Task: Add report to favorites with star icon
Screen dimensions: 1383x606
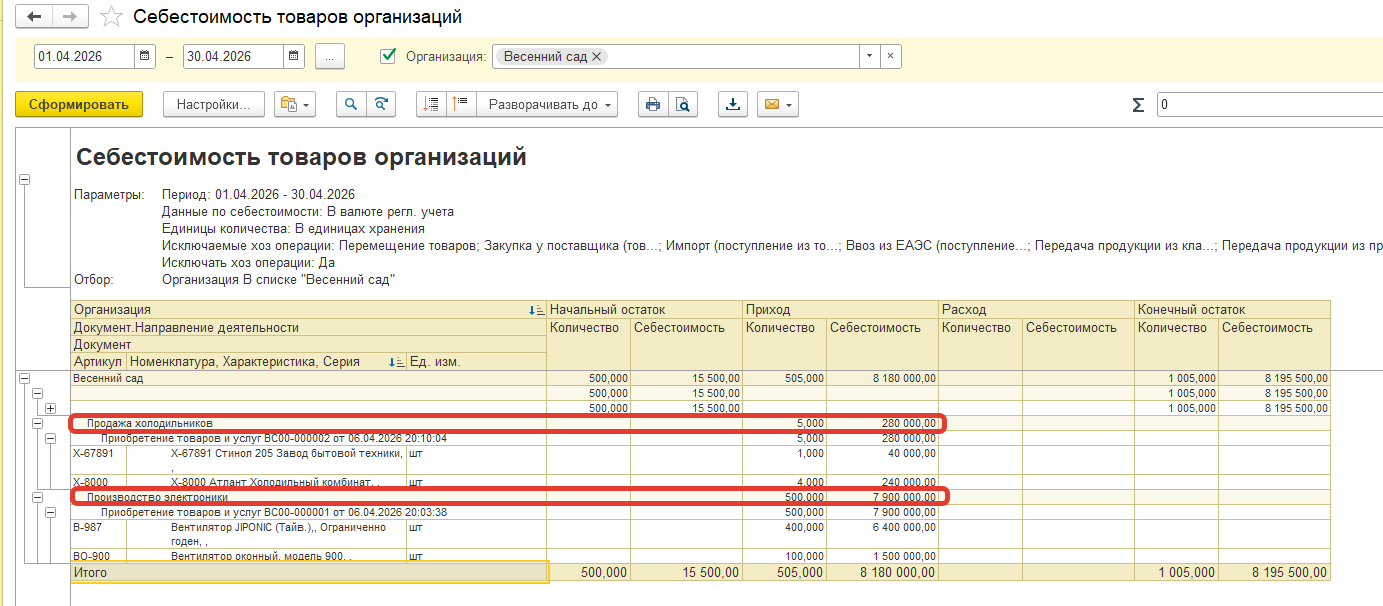Action: pyautogui.click(x=113, y=17)
